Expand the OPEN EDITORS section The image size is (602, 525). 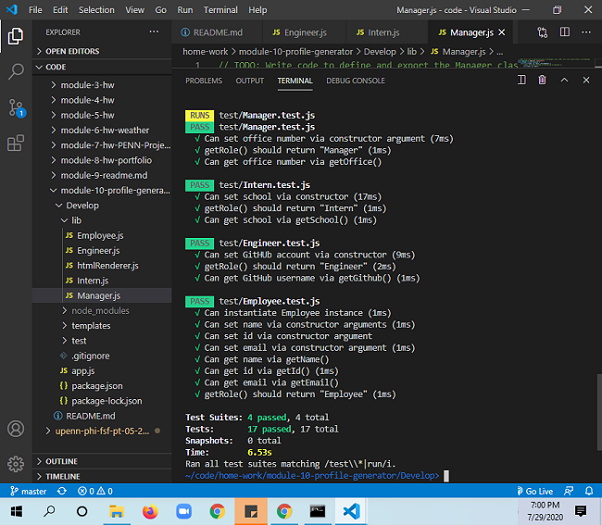(102, 51)
